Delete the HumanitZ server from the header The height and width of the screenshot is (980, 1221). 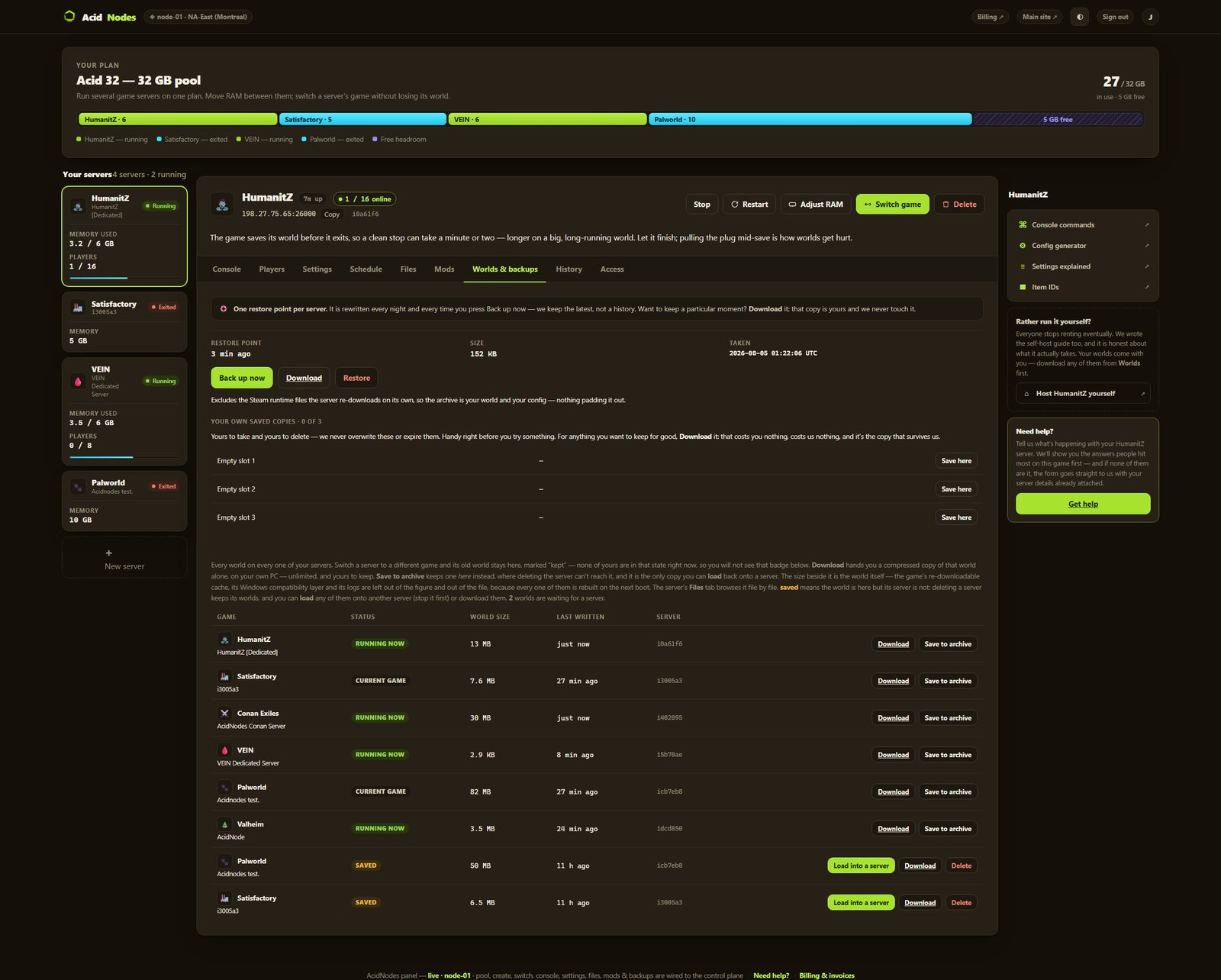[x=959, y=205]
